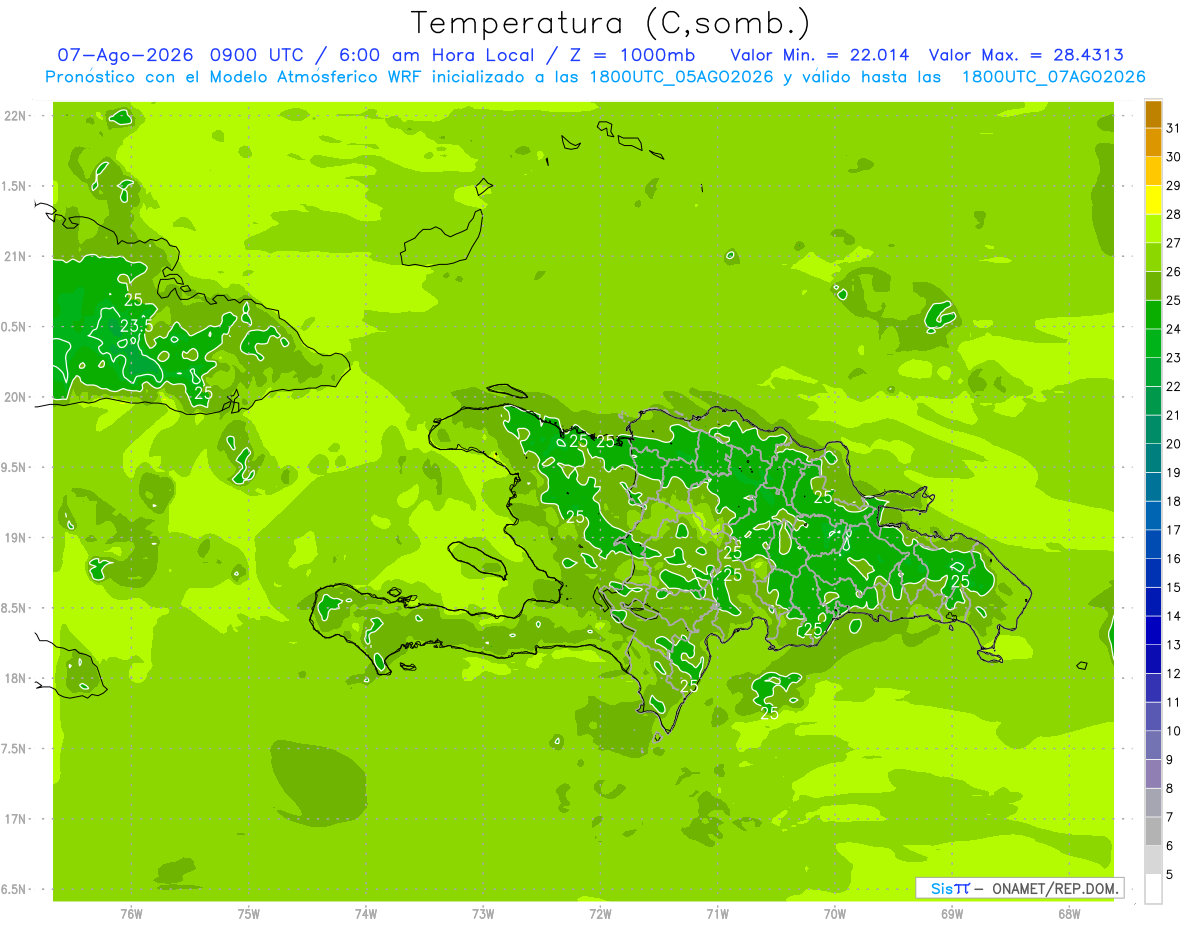Click the '1800UTC_07AGO2026' valid-until time
The width and height of the screenshot is (1200, 927).
pyautogui.click(x=1053, y=77)
